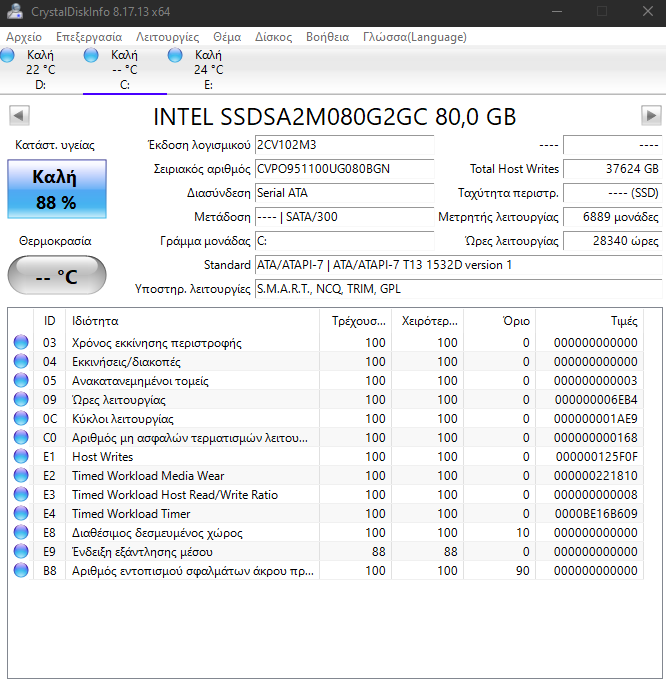Screen dimensions: 666x682
Task: Go to previous disk with left arrow
Action: tap(19, 116)
